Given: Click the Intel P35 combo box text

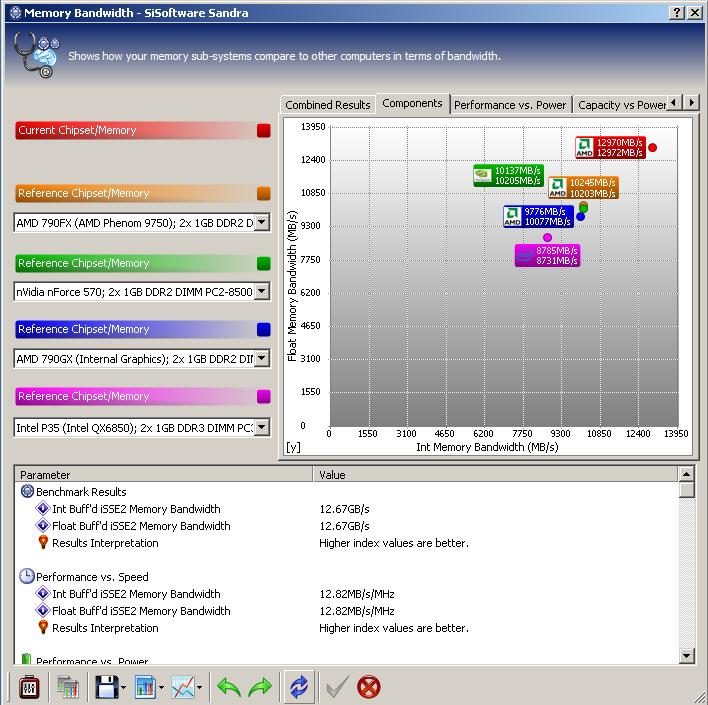Looking at the screenshot, I should click(x=135, y=427).
